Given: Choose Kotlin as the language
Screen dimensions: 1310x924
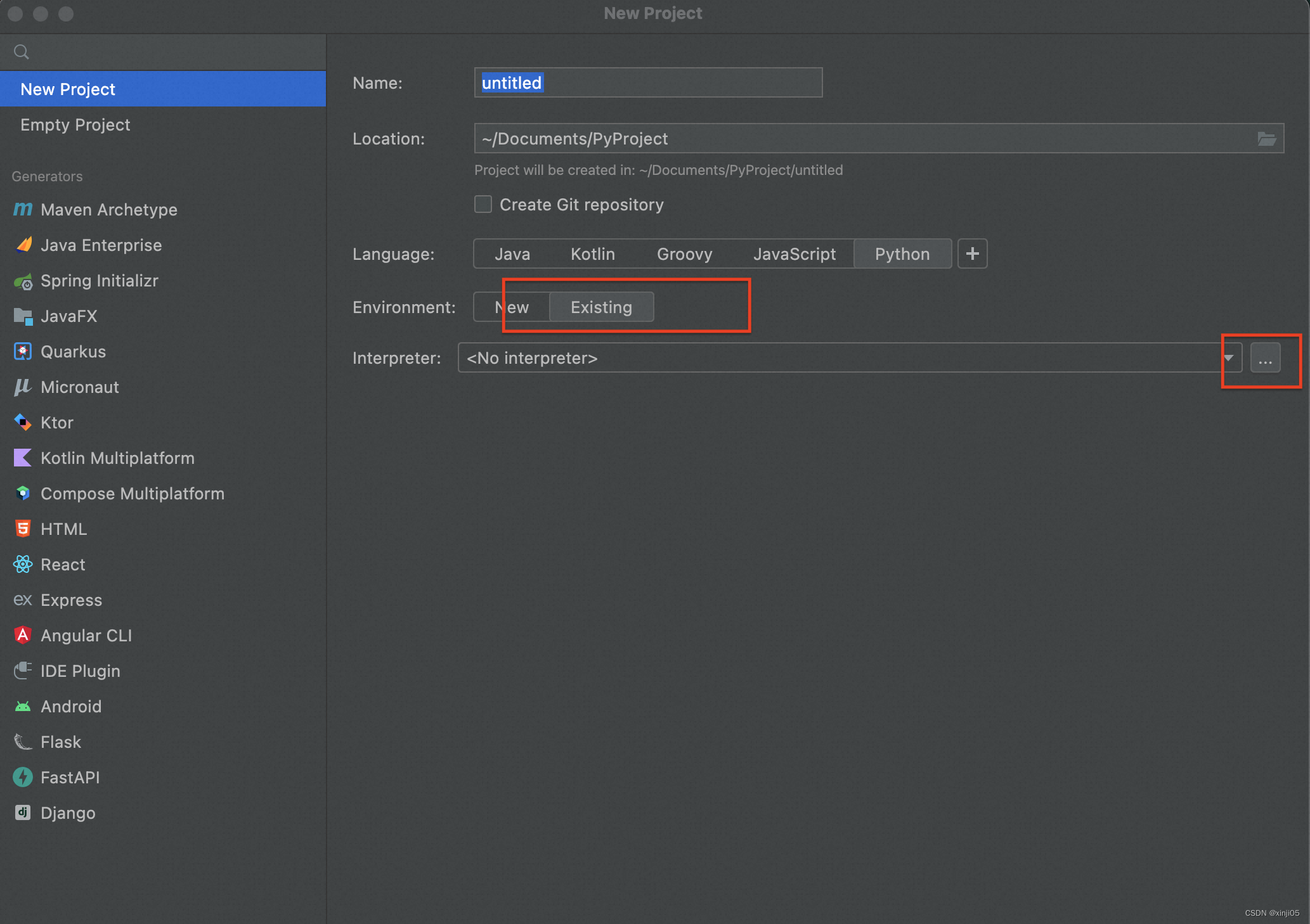Looking at the screenshot, I should click(x=592, y=254).
